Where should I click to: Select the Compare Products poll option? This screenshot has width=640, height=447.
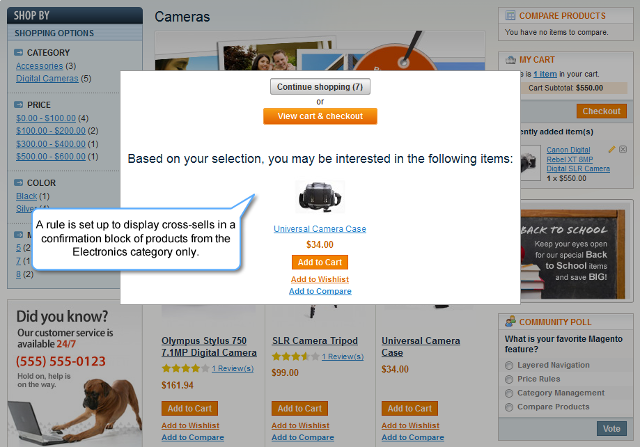click(x=509, y=407)
